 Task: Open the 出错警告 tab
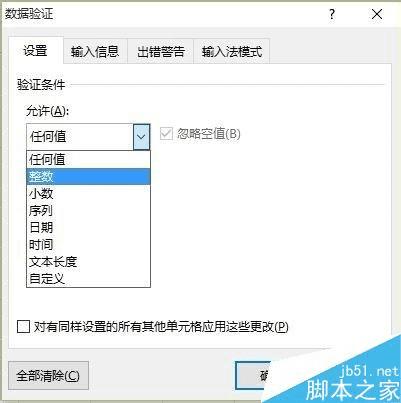pyautogui.click(x=161, y=51)
